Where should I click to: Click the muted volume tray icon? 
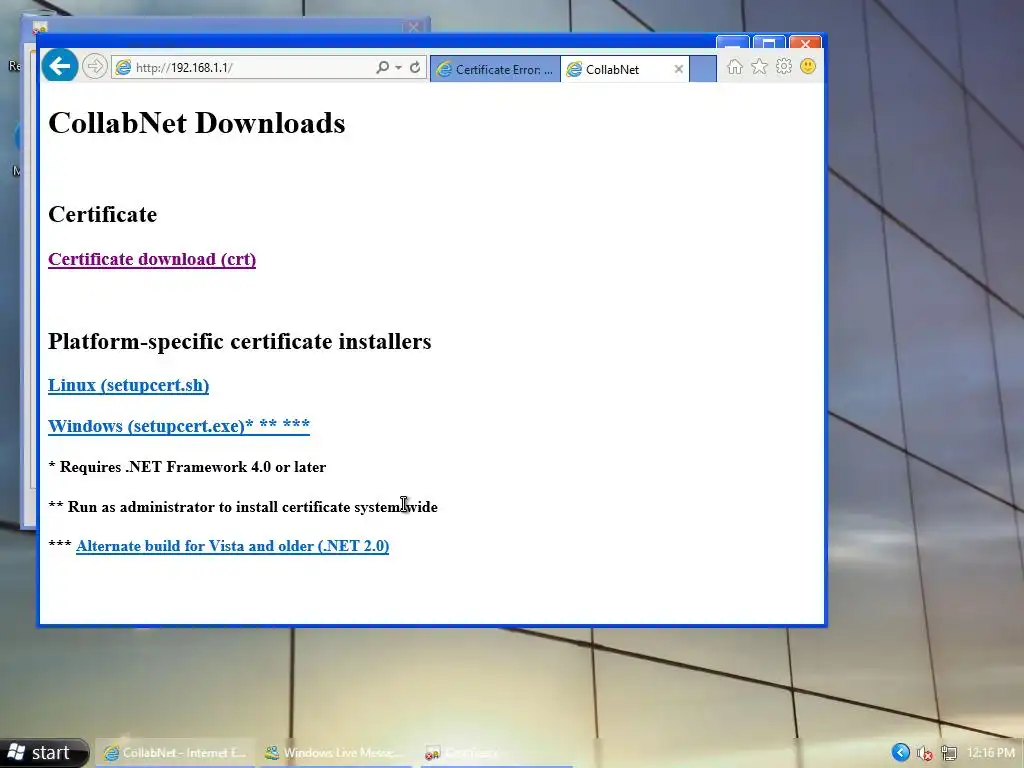[925, 754]
